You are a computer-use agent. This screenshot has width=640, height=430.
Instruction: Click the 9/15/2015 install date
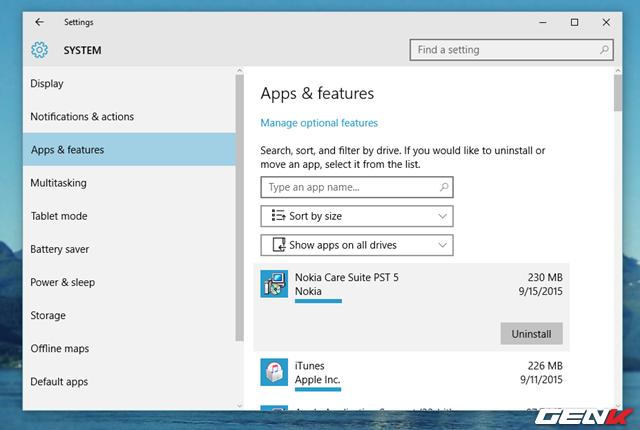pyautogui.click(x=540, y=291)
